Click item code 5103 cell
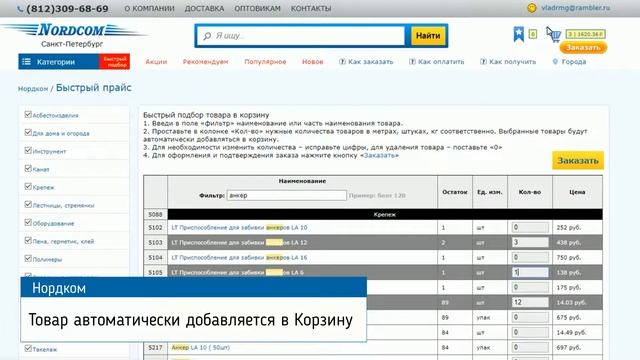640x360 pixels. point(156,242)
